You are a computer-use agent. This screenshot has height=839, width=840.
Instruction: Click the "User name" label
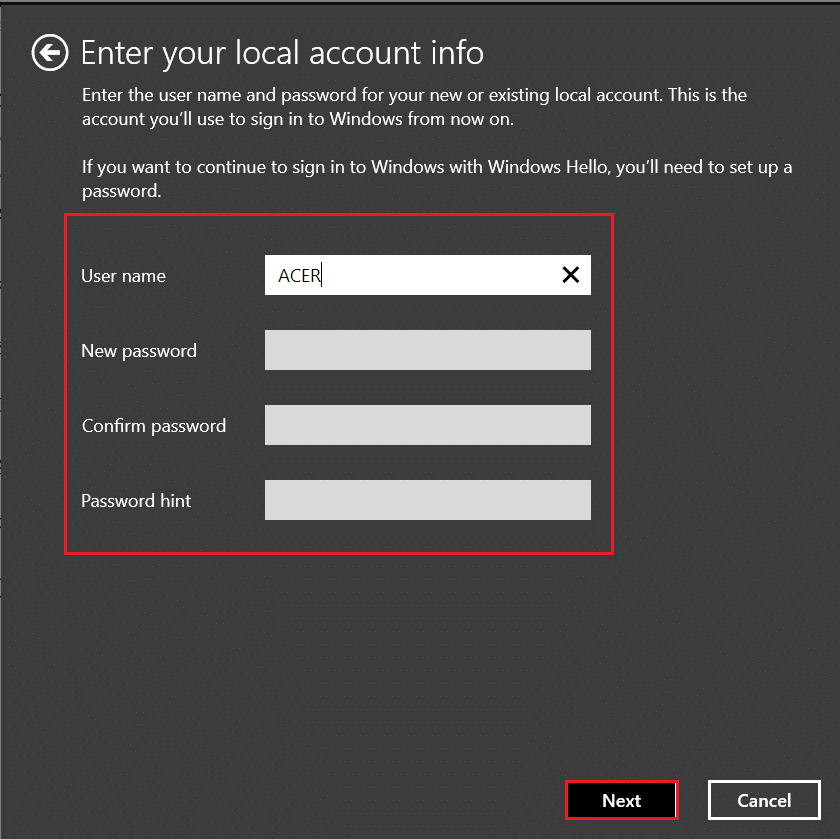[x=123, y=276]
